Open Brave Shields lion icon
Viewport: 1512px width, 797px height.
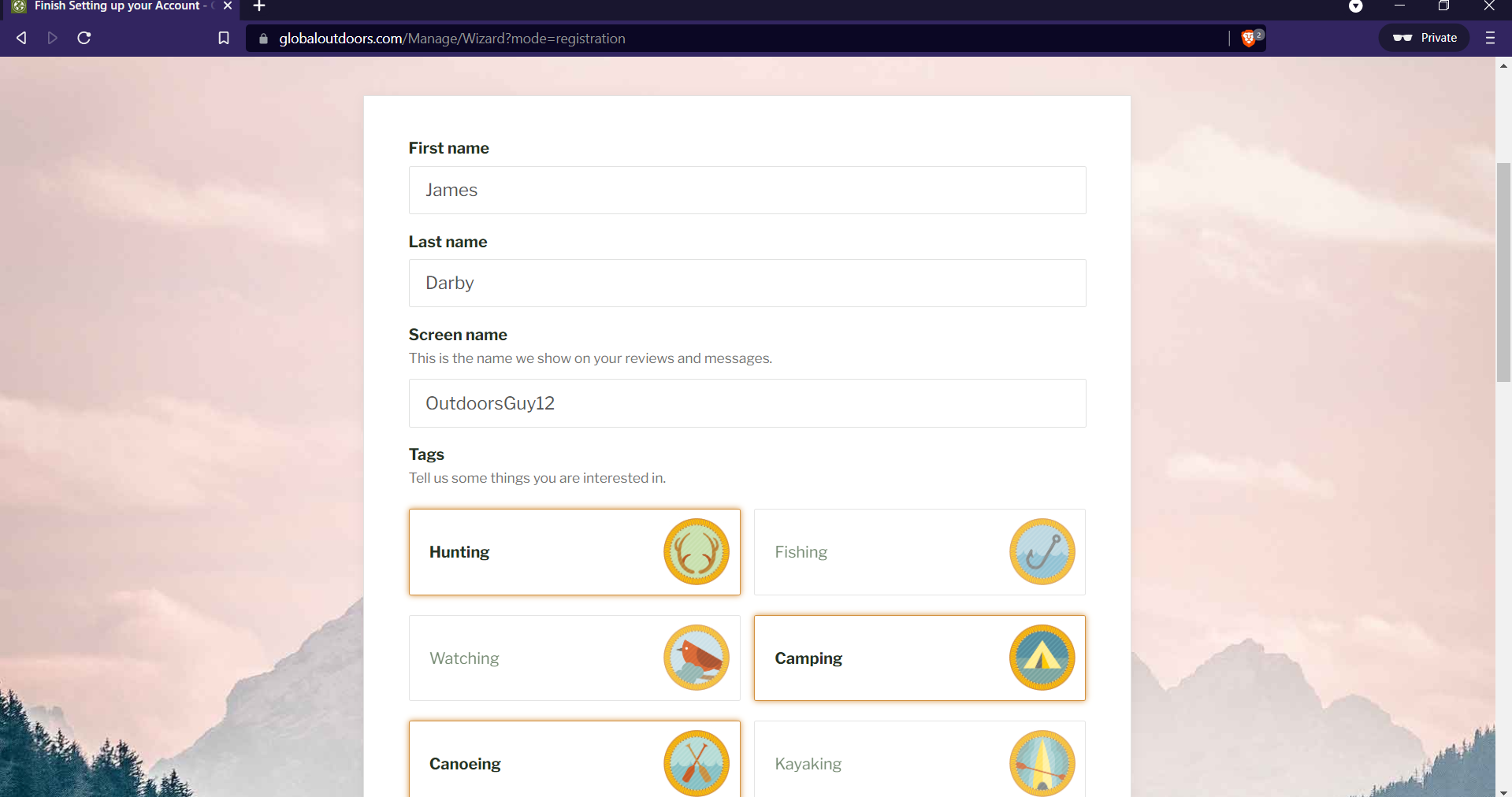[1250, 38]
